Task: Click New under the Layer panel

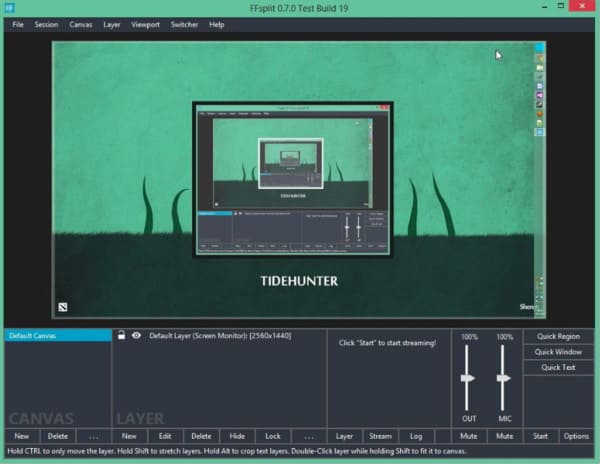Action: (129, 436)
